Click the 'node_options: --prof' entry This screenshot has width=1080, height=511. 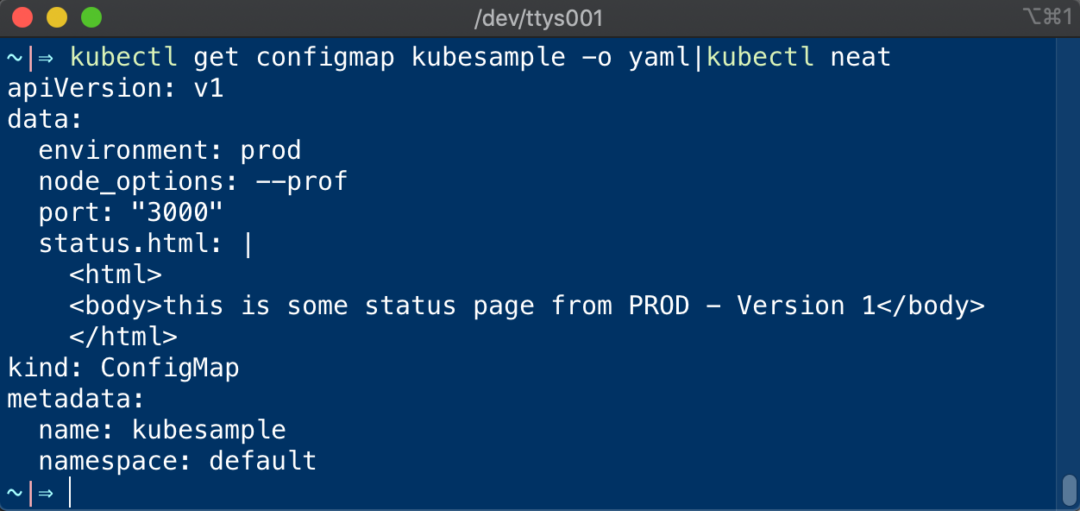coord(193,182)
